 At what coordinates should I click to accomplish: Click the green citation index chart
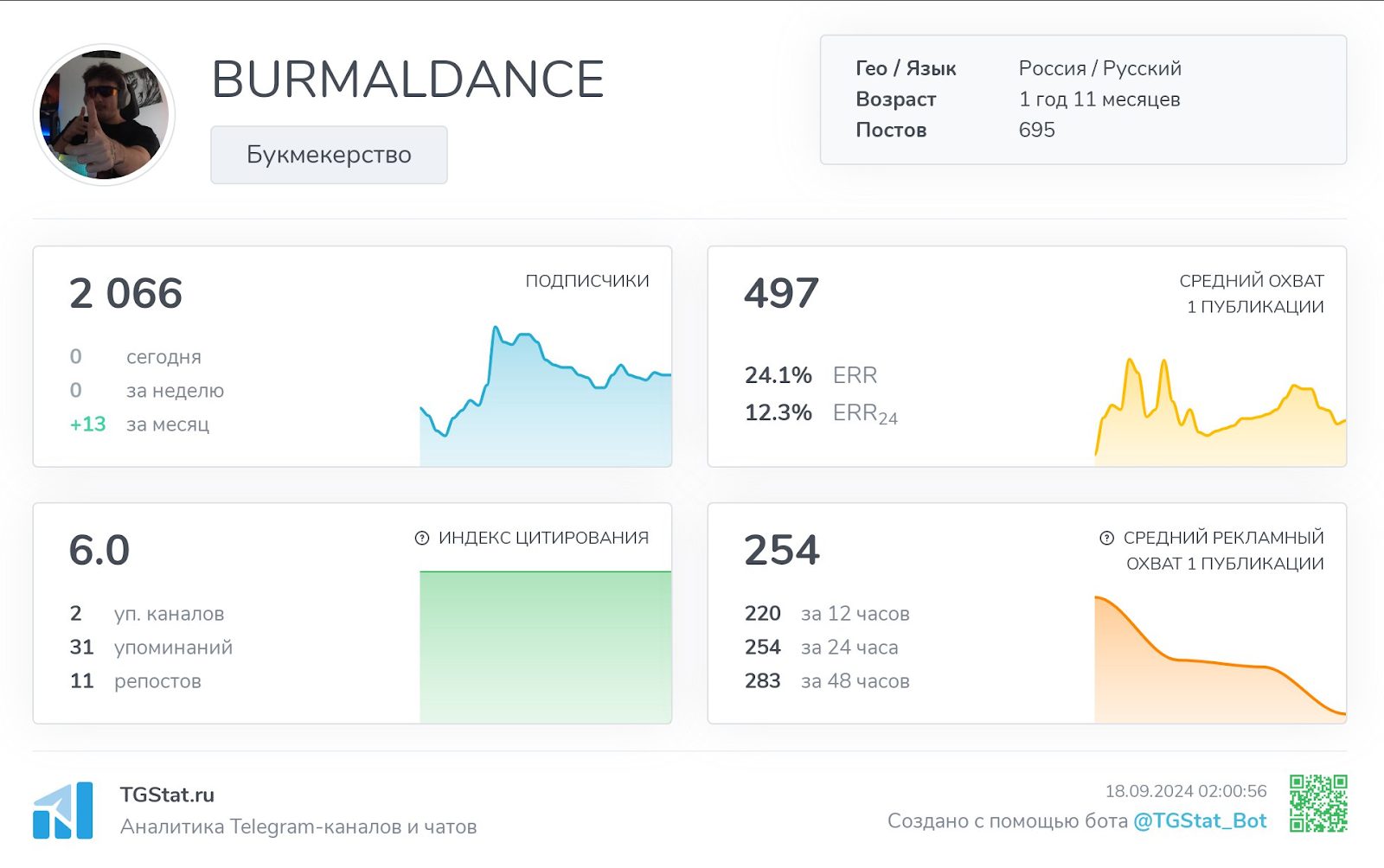pos(546,647)
